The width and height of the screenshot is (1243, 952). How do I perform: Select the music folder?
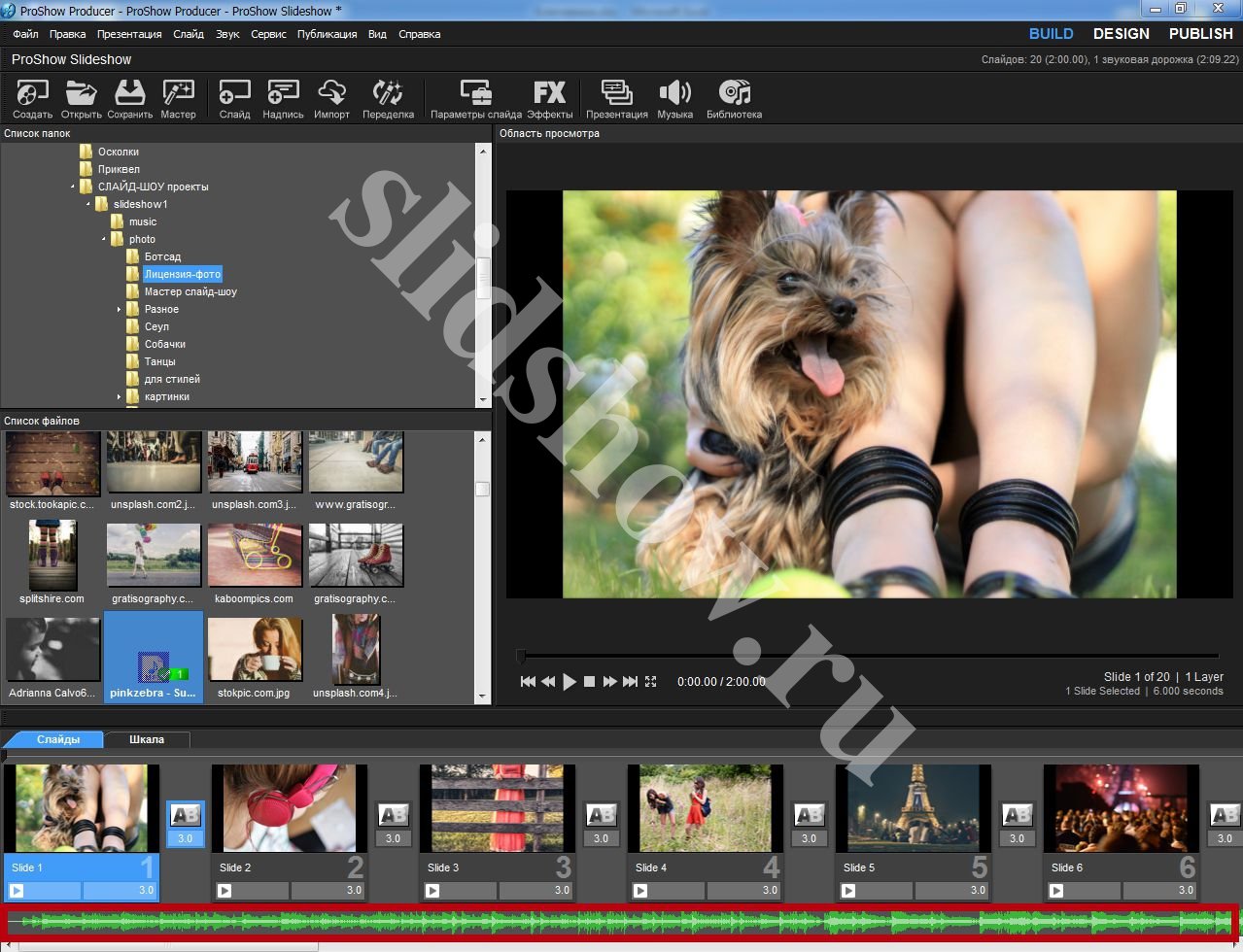[x=143, y=221]
